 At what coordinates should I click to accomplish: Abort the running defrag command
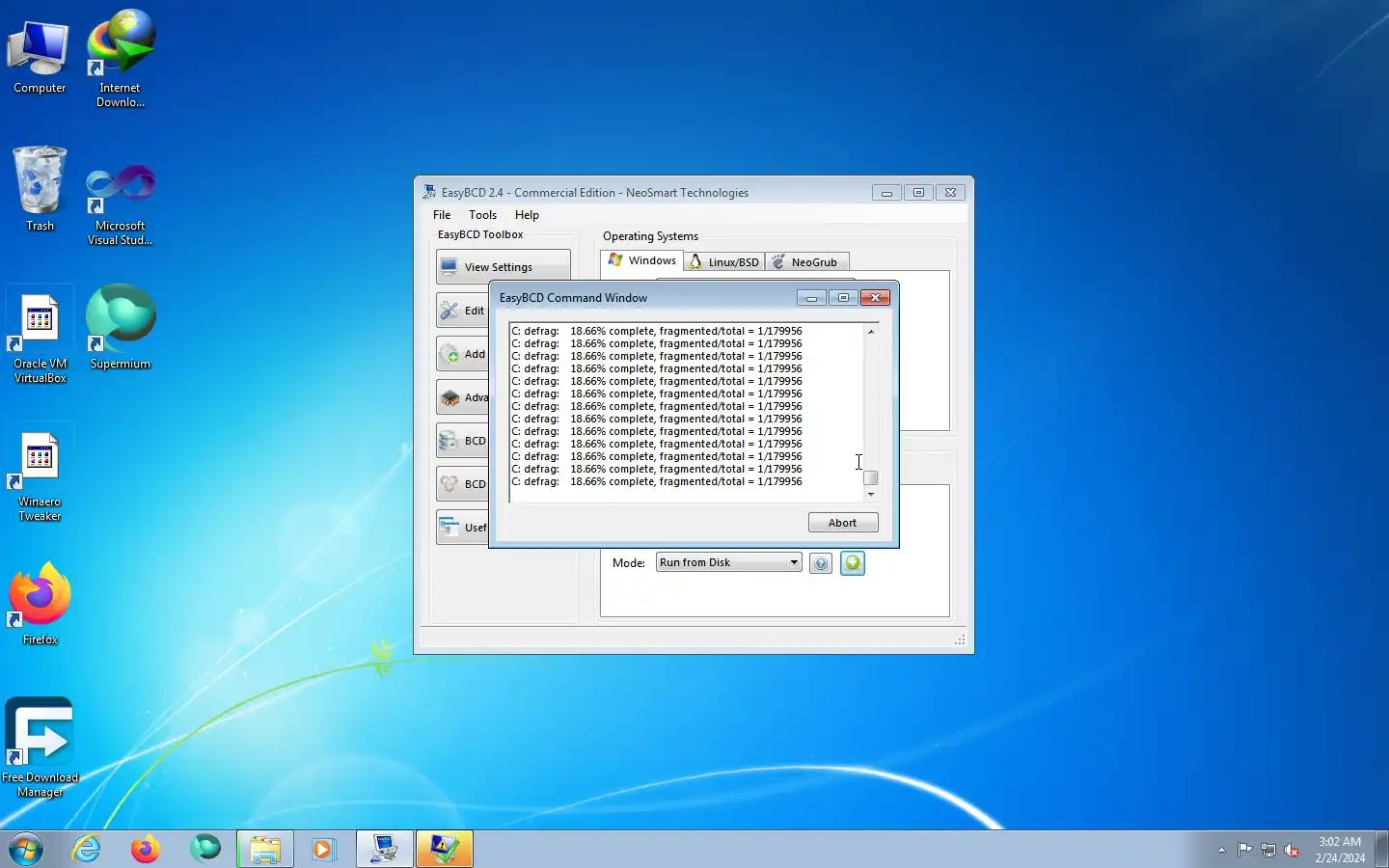coord(843,523)
